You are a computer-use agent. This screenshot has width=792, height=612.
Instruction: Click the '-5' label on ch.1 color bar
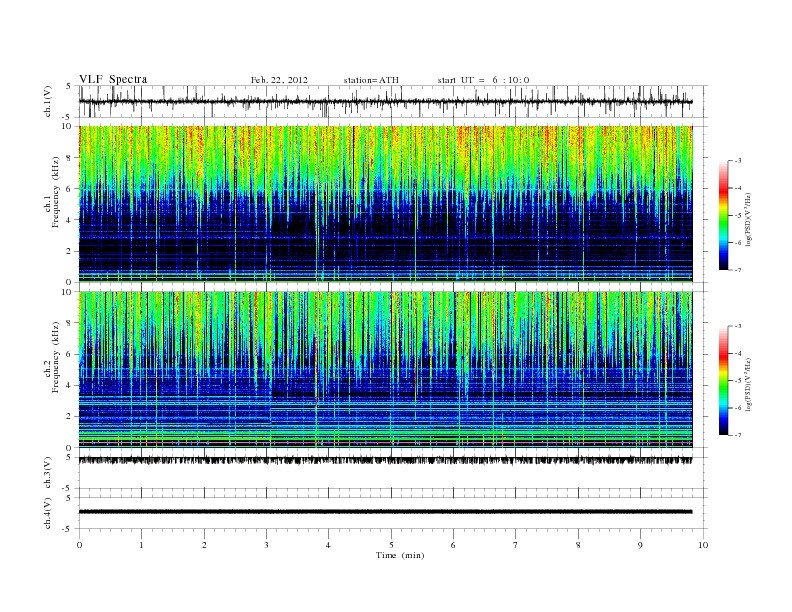[737, 216]
